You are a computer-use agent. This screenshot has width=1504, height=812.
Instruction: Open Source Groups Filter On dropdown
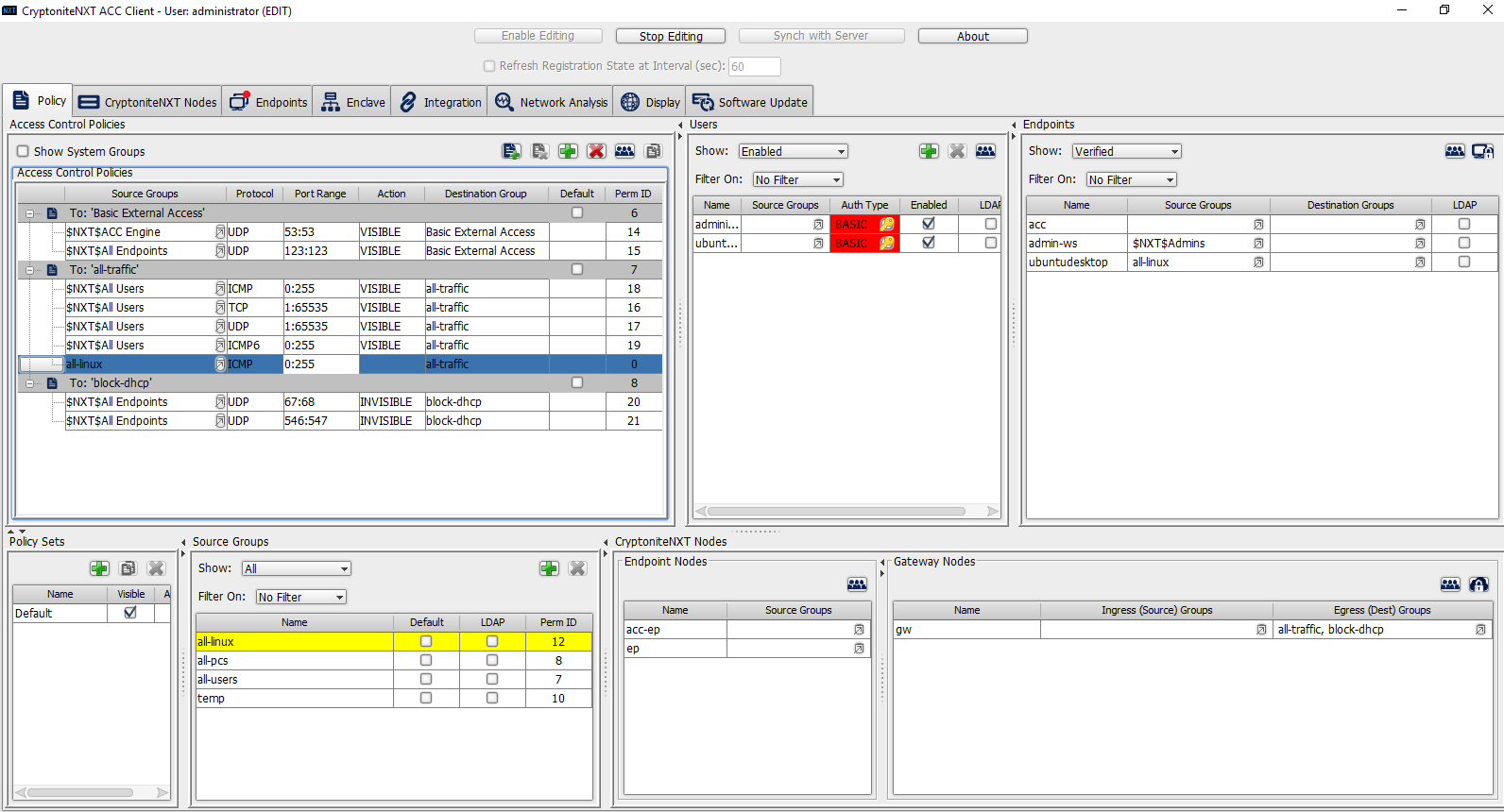pyautogui.click(x=301, y=597)
